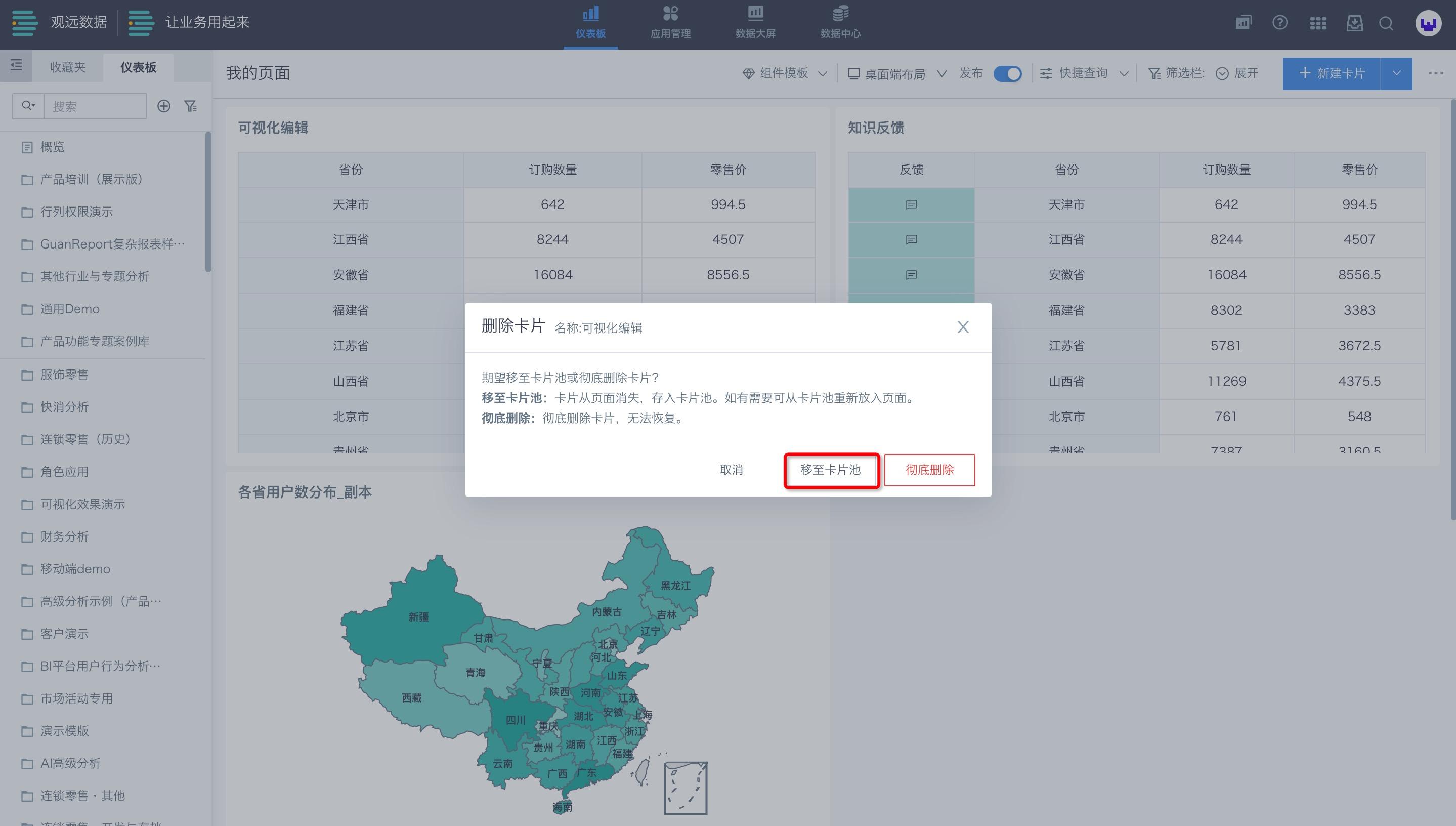
Task: Click the 移至卡片池 button
Action: pyautogui.click(x=831, y=470)
